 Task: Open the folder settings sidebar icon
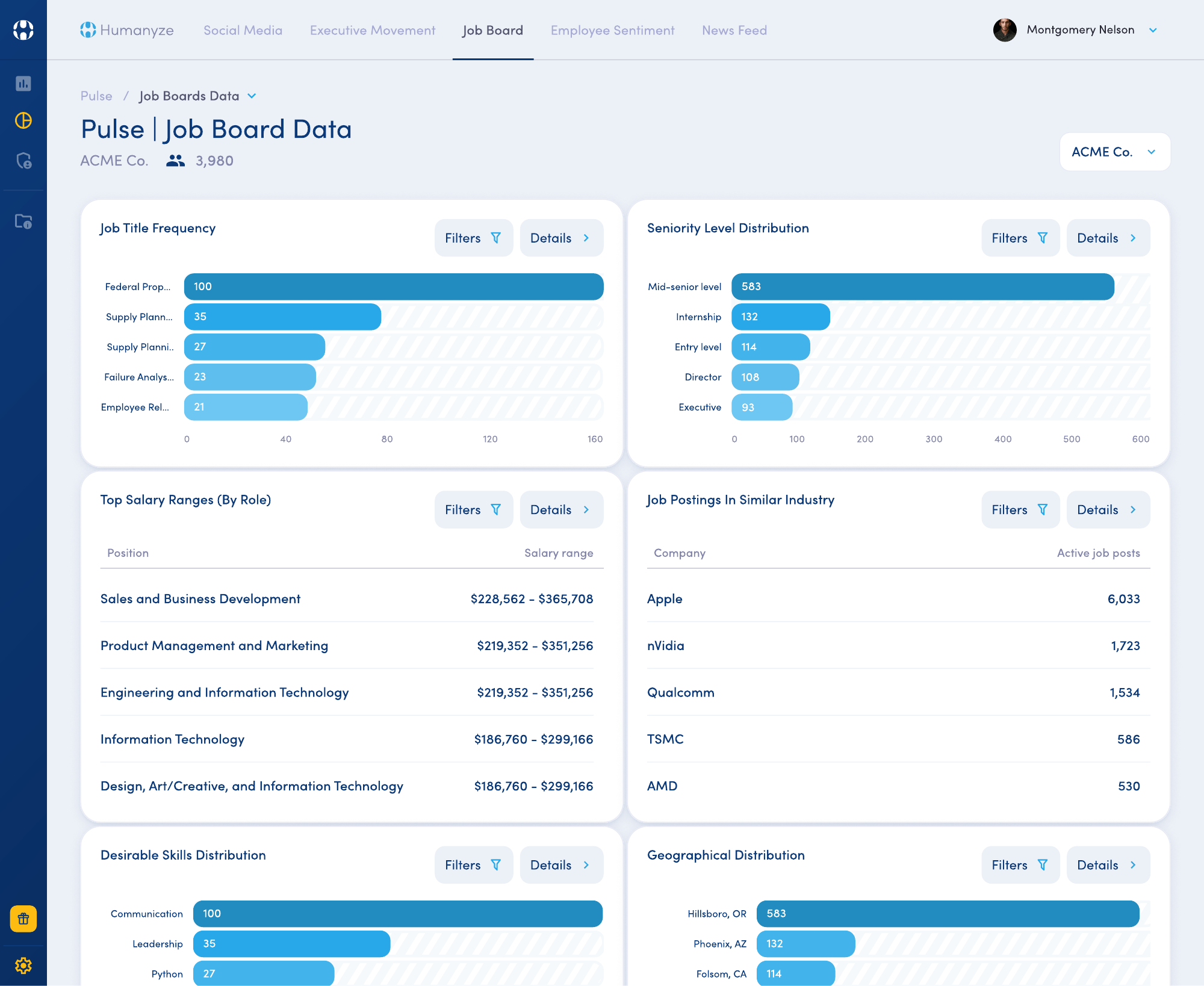coord(23,222)
